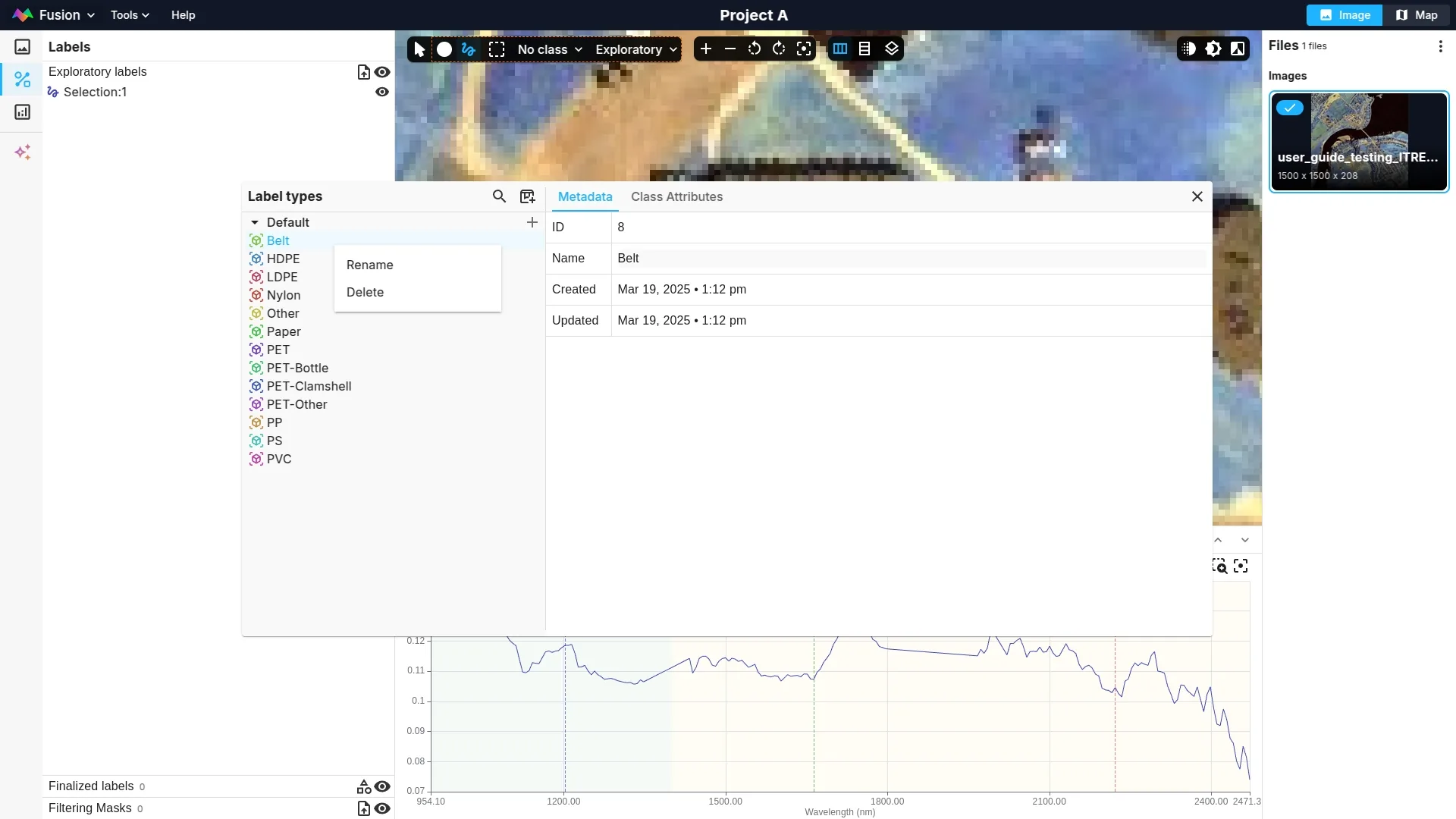Switch to Class Attributes tab
The height and width of the screenshot is (819, 1456).
pyautogui.click(x=676, y=196)
